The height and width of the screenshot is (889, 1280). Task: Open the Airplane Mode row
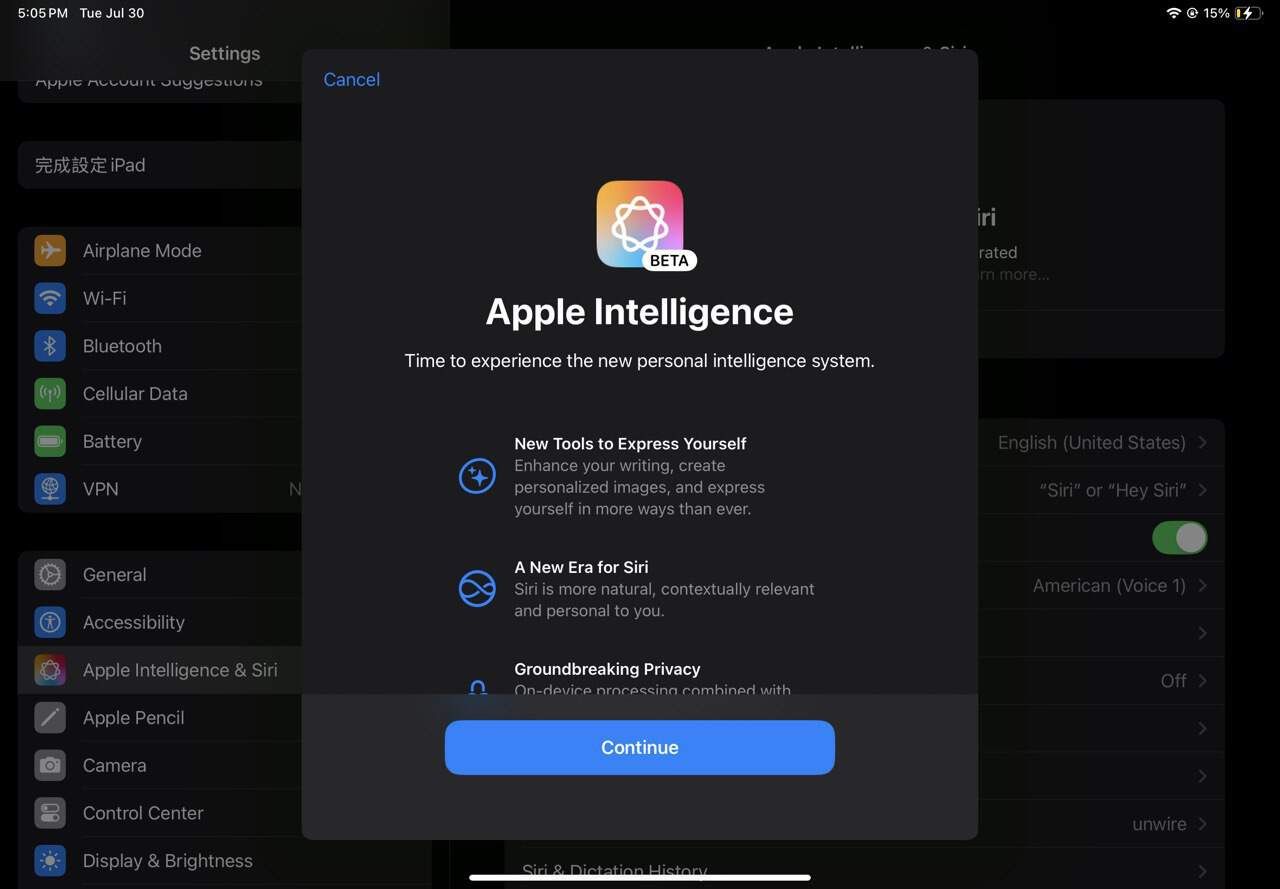tap(160, 250)
